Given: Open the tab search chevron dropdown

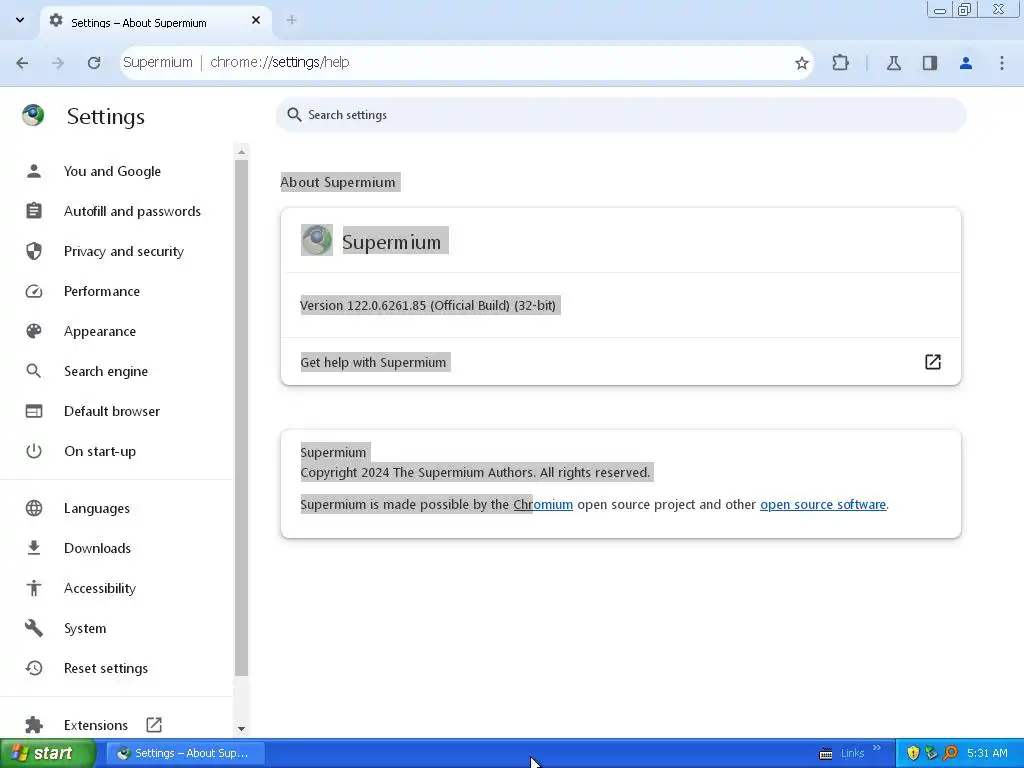Looking at the screenshot, I should pos(20,20).
